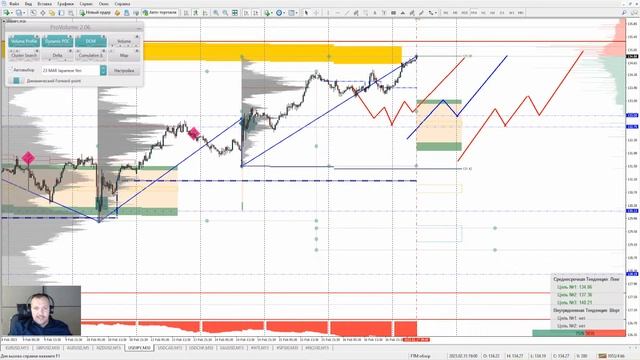
Task: Open the Japanese Yen contract dropdown arrow
Action: (x=103, y=70)
